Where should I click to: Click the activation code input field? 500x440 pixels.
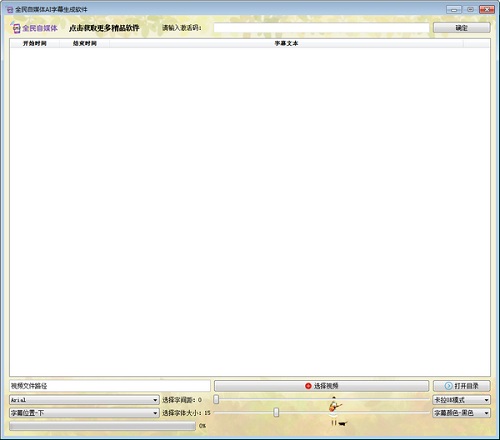click(x=321, y=28)
